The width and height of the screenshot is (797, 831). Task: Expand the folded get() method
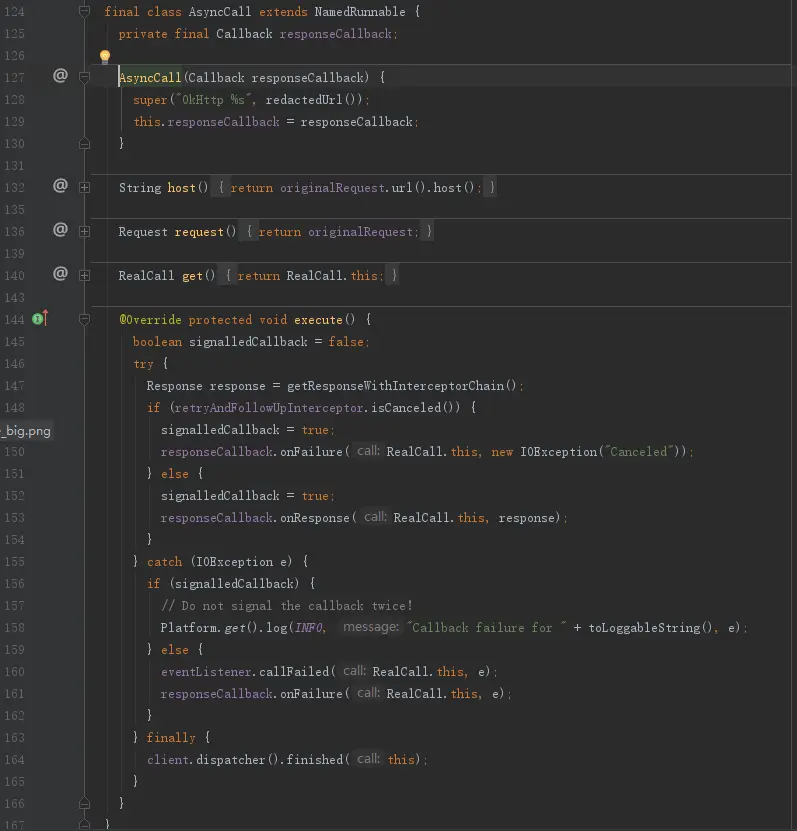[x=84, y=276]
